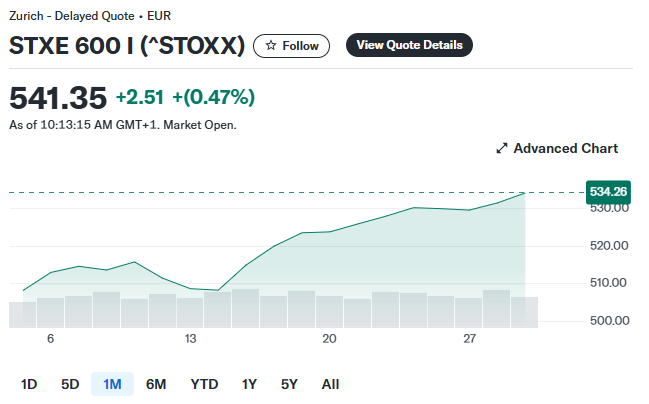Switch chart to the 1Y range
Viewport: 649px width, 404px height.
[249, 384]
